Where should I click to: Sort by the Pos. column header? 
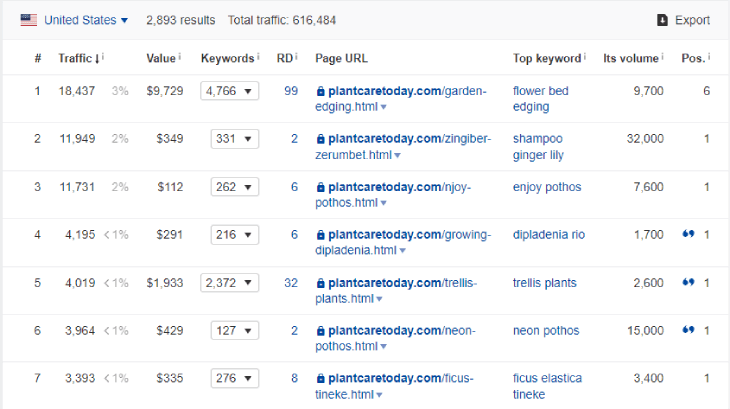pyautogui.click(x=693, y=59)
